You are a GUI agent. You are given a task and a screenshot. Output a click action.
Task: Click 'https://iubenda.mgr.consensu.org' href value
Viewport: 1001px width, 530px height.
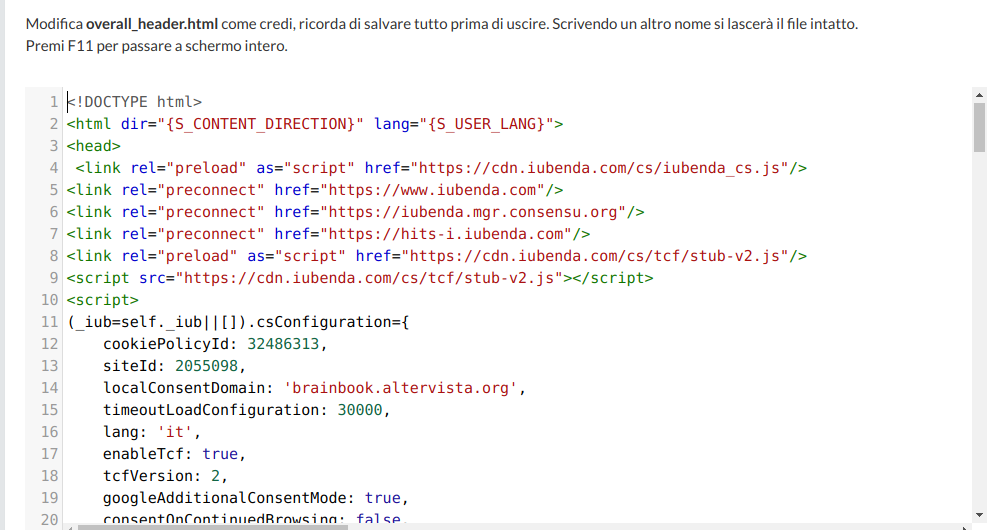click(473, 212)
